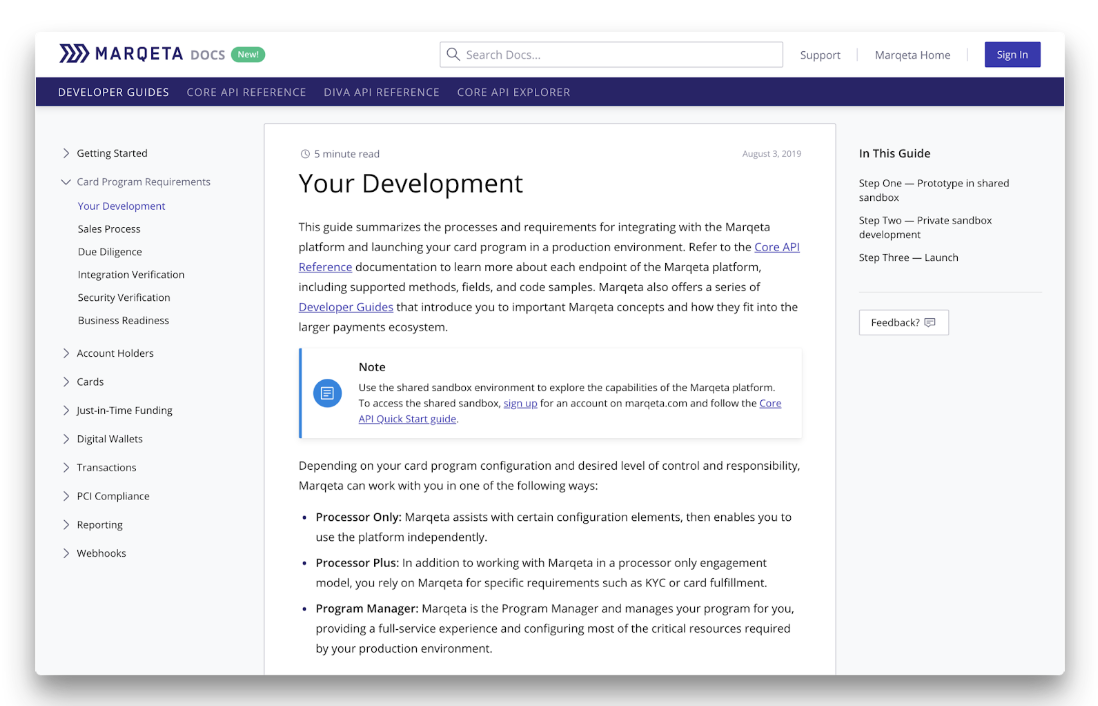The height and width of the screenshot is (706, 1098).
Task: Jump to Step One — Prototype in shared sandbox
Action: 934,191
